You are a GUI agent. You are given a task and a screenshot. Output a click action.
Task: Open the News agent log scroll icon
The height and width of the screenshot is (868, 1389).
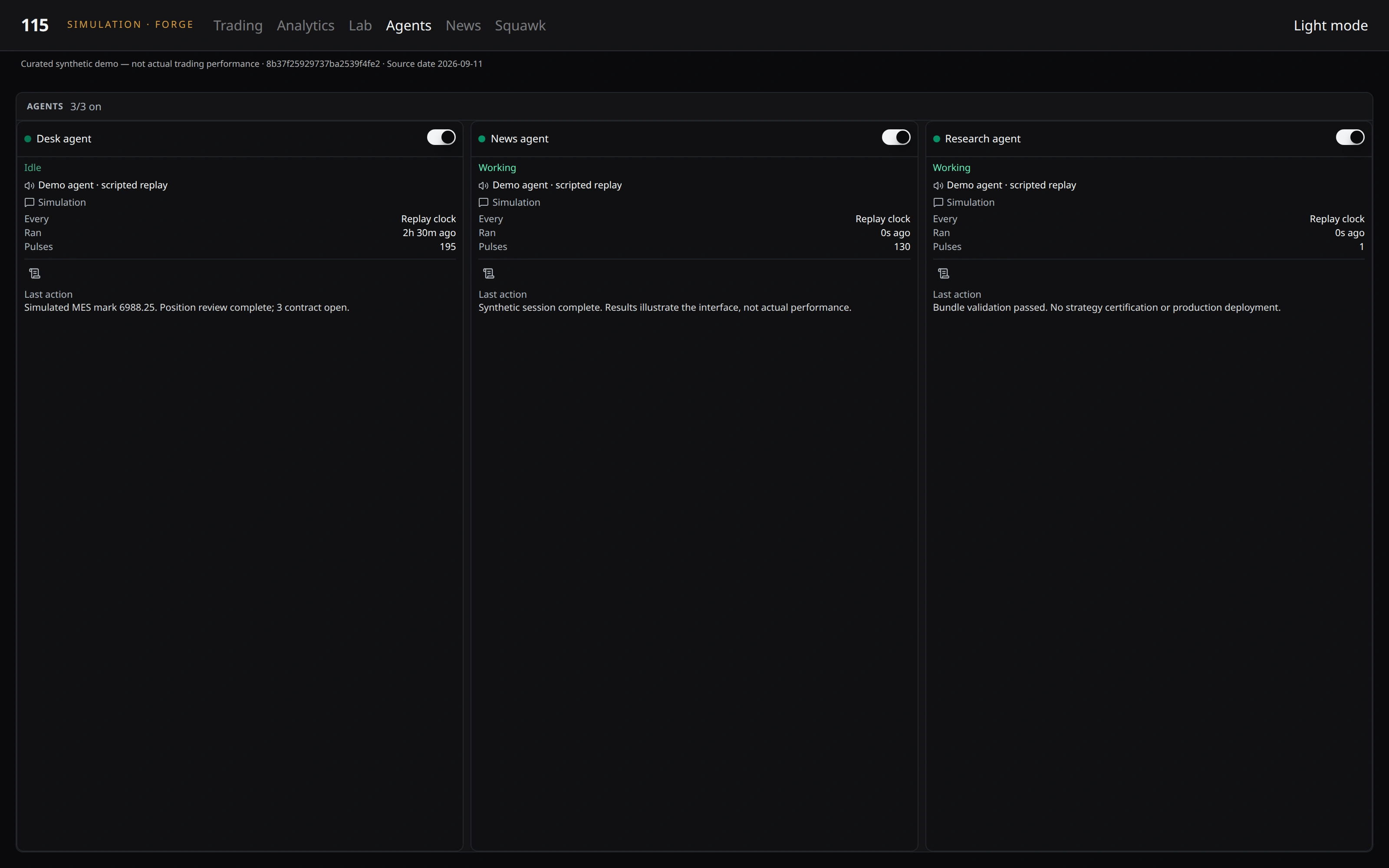pyautogui.click(x=489, y=274)
